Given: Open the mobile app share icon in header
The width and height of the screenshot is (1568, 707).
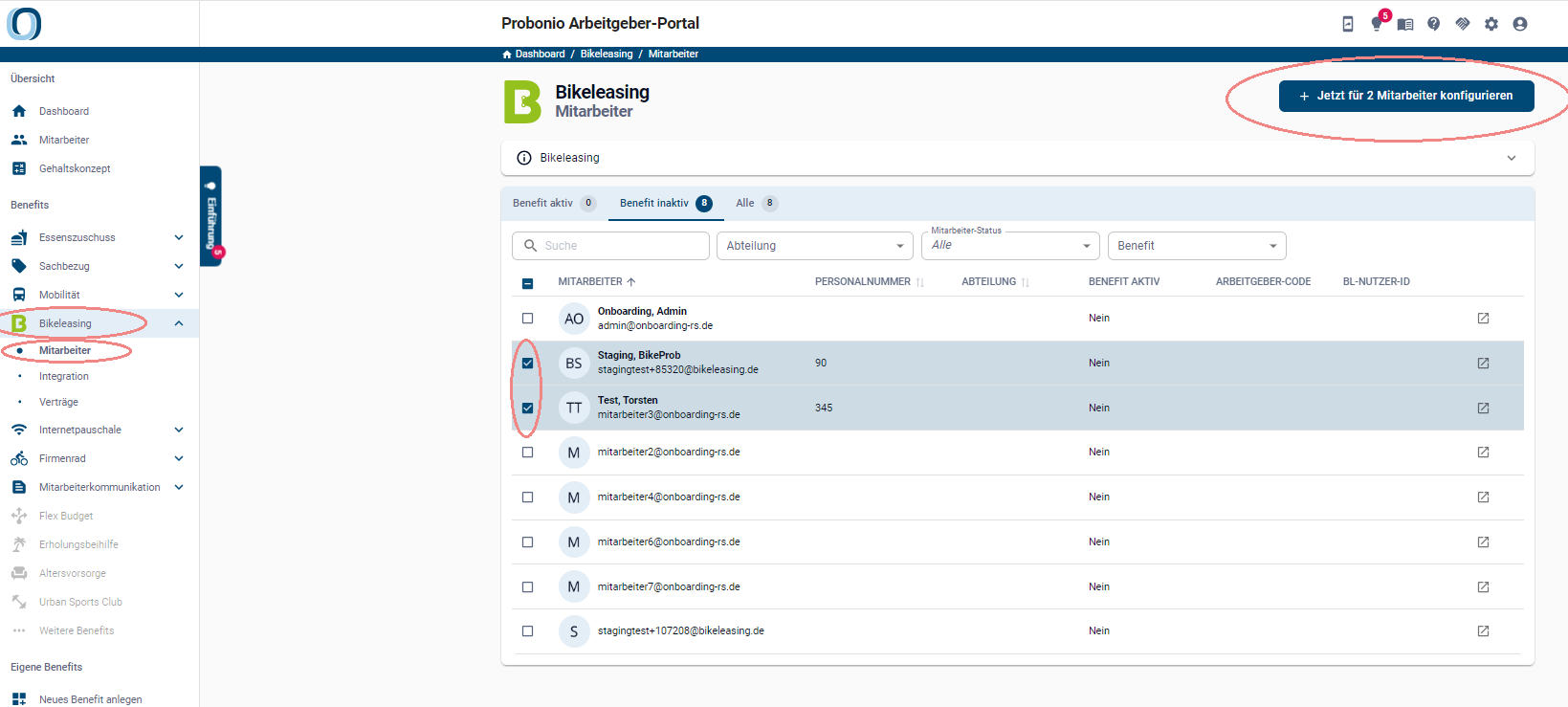Looking at the screenshot, I should [x=1348, y=24].
